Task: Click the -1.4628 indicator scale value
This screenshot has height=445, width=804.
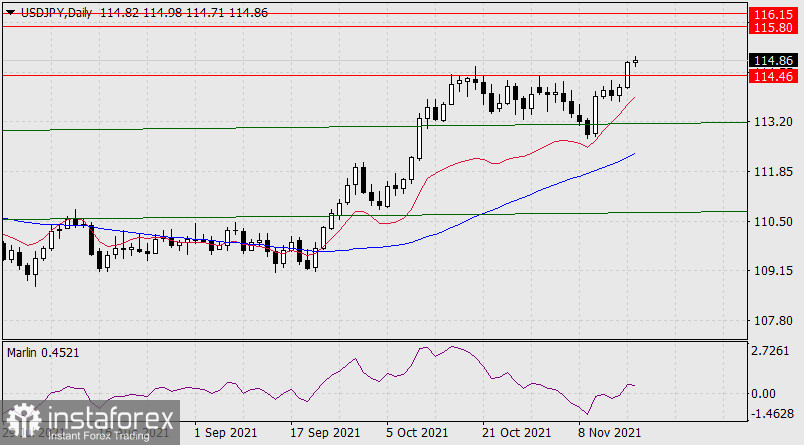Action: (x=771, y=413)
